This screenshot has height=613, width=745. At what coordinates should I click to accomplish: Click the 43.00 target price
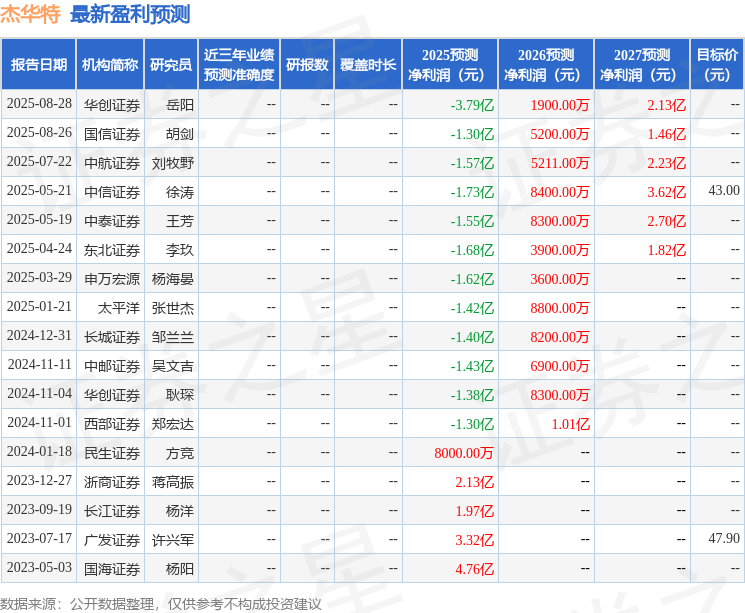(724, 191)
